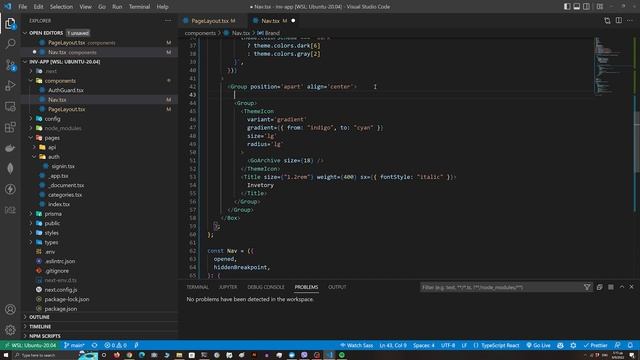Collapse the components folder
The height and width of the screenshot is (360, 640).
pos(31,81)
